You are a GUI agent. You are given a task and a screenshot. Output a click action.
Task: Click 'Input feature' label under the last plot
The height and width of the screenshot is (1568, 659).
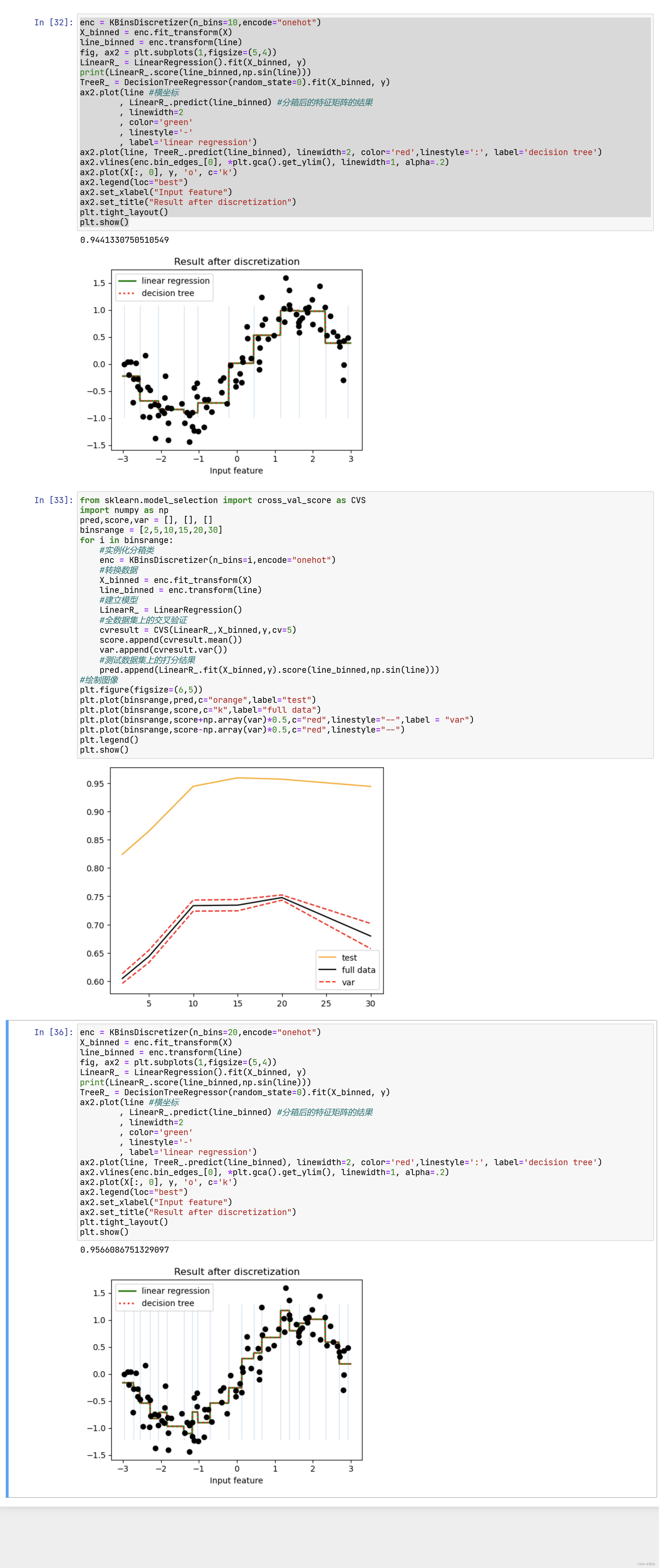click(x=236, y=1480)
